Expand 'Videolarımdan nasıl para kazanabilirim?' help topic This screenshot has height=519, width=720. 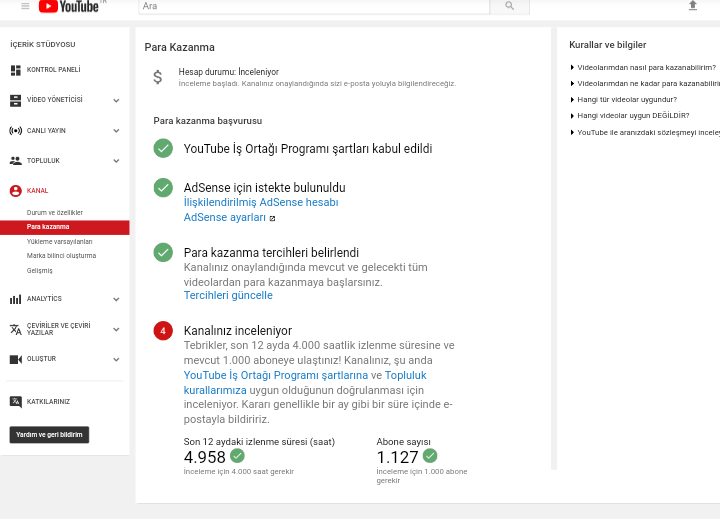[x=643, y=68]
